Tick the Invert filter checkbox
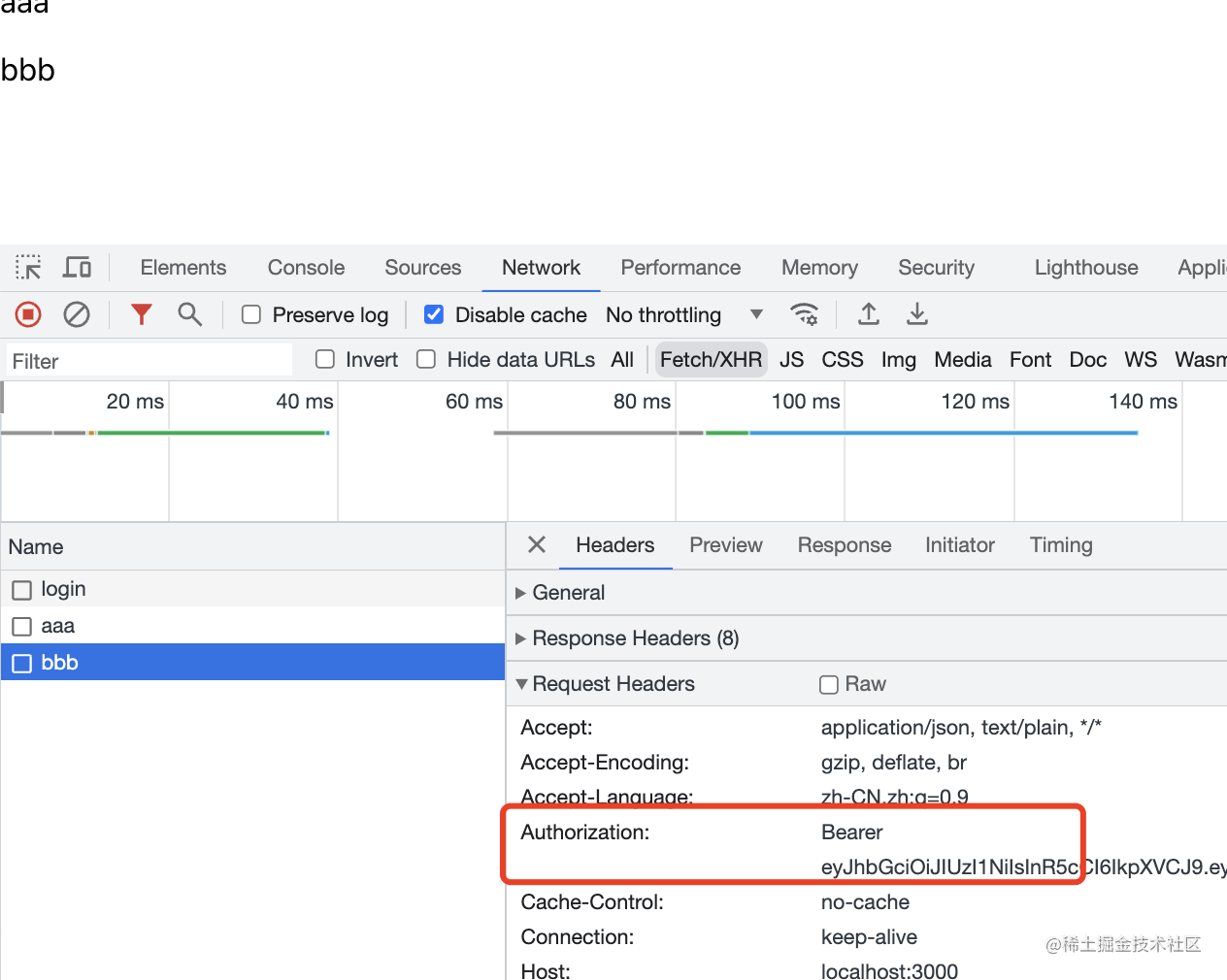Image resolution: width=1227 pixels, height=980 pixels. point(325,360)
